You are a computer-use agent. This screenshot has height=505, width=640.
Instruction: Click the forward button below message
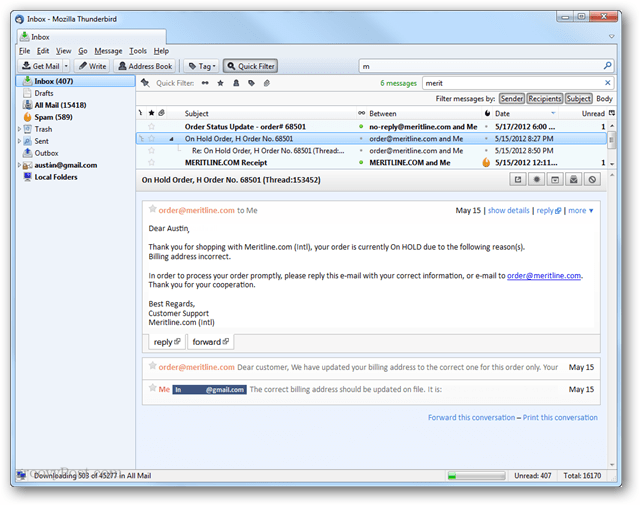point(210,342)
